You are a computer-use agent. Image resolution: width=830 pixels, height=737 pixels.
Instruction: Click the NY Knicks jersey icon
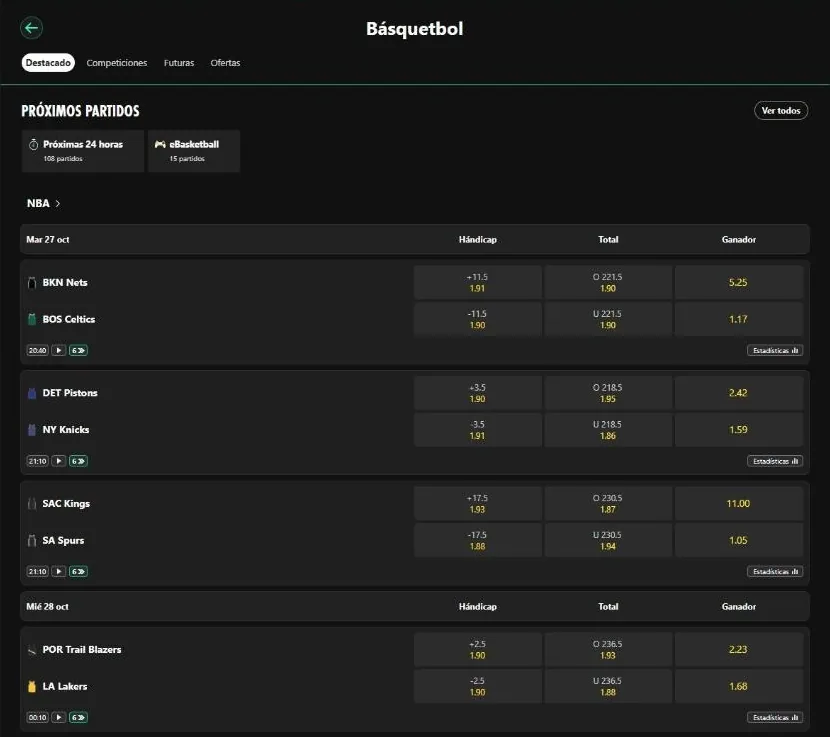click(x=32, y=429)
